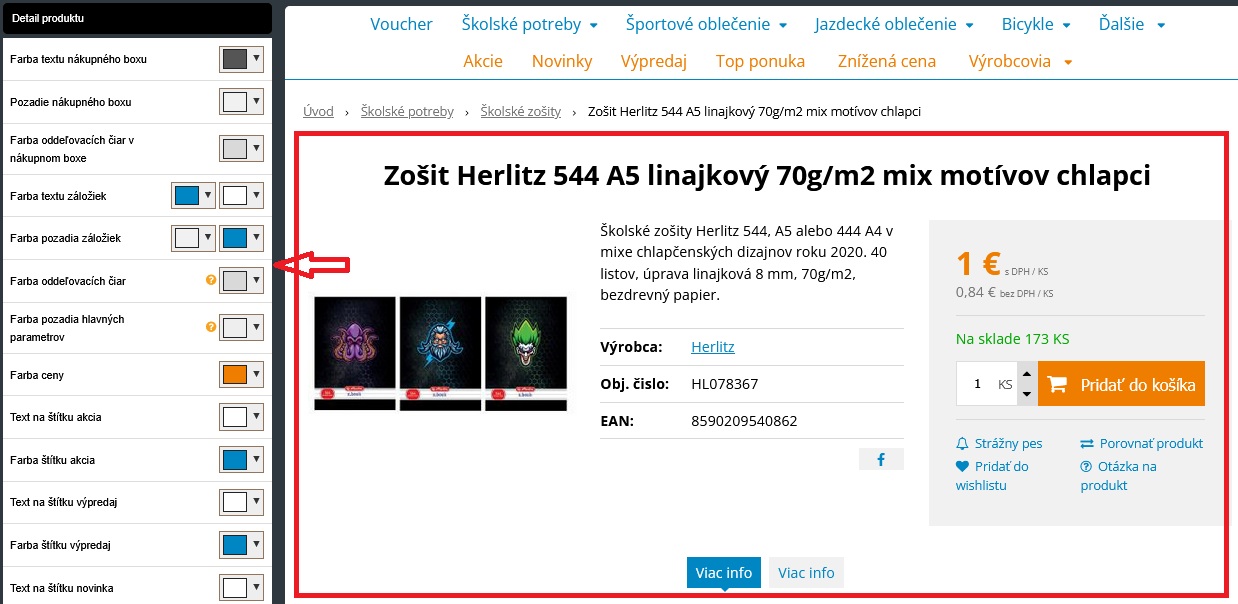Open Farba štítku výpredaj color picker
The width and height of the screenshot is (1238, 604).
pos(241,545)
